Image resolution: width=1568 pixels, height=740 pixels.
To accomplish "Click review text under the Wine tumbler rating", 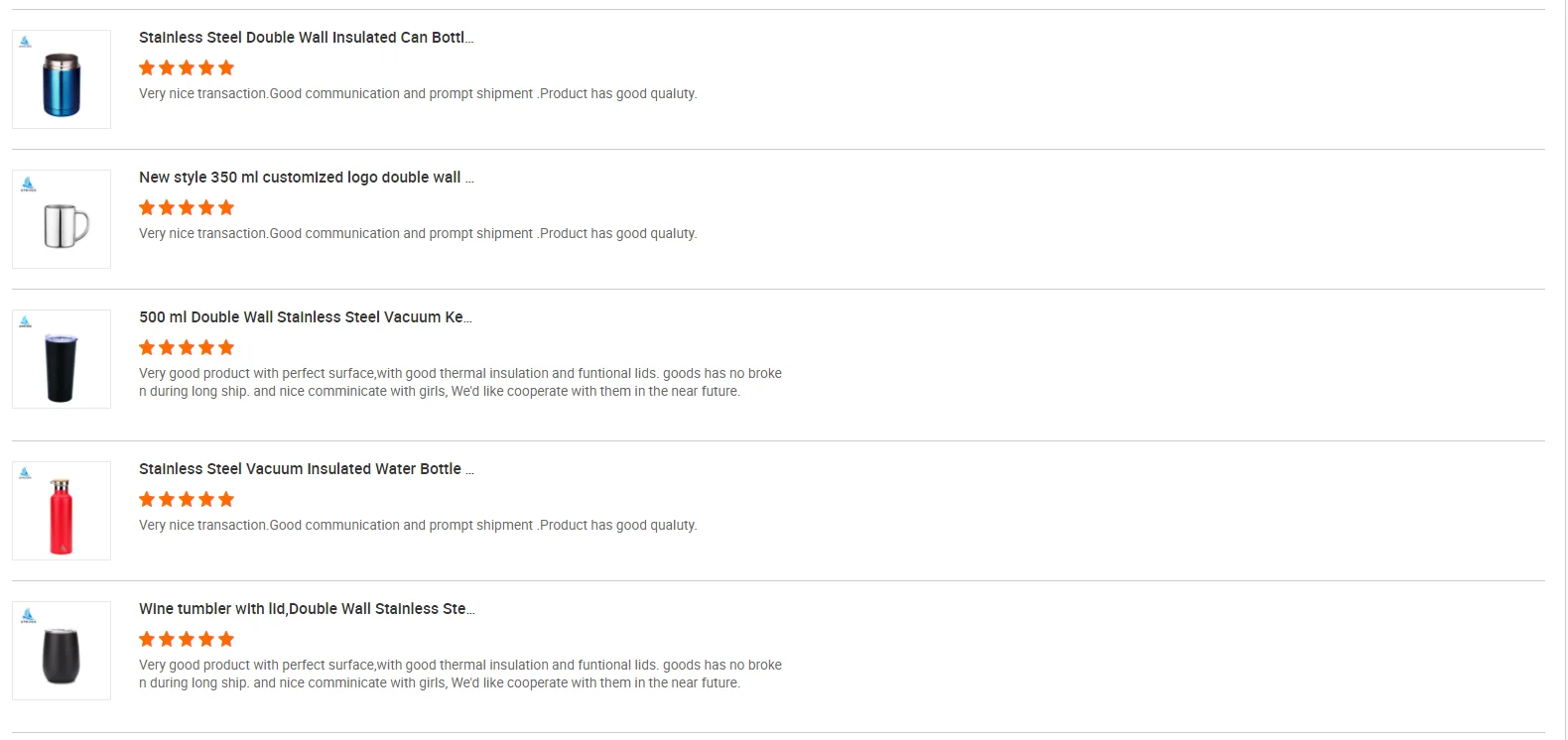I will point(459,674).
